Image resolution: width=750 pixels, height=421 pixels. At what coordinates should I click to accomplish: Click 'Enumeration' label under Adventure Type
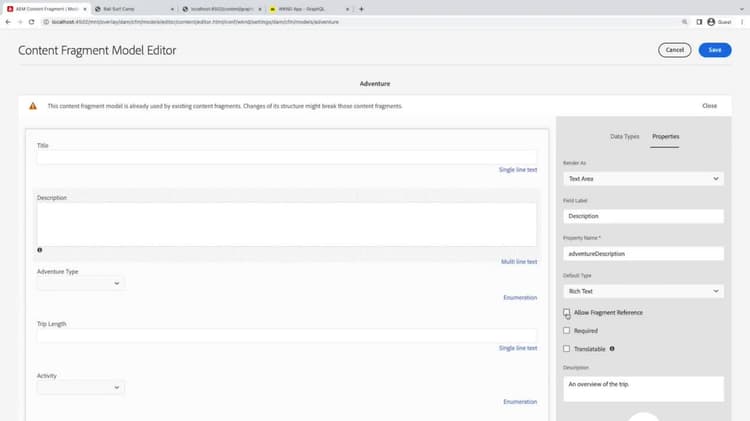520,298
